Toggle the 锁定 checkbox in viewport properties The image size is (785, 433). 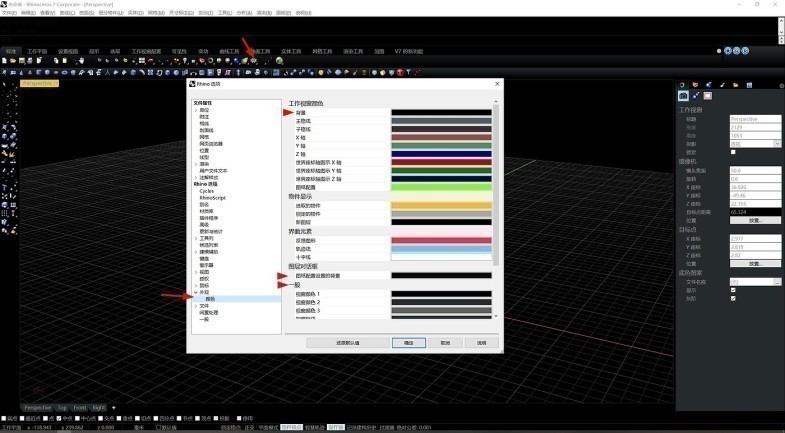(x=733, y=151)
